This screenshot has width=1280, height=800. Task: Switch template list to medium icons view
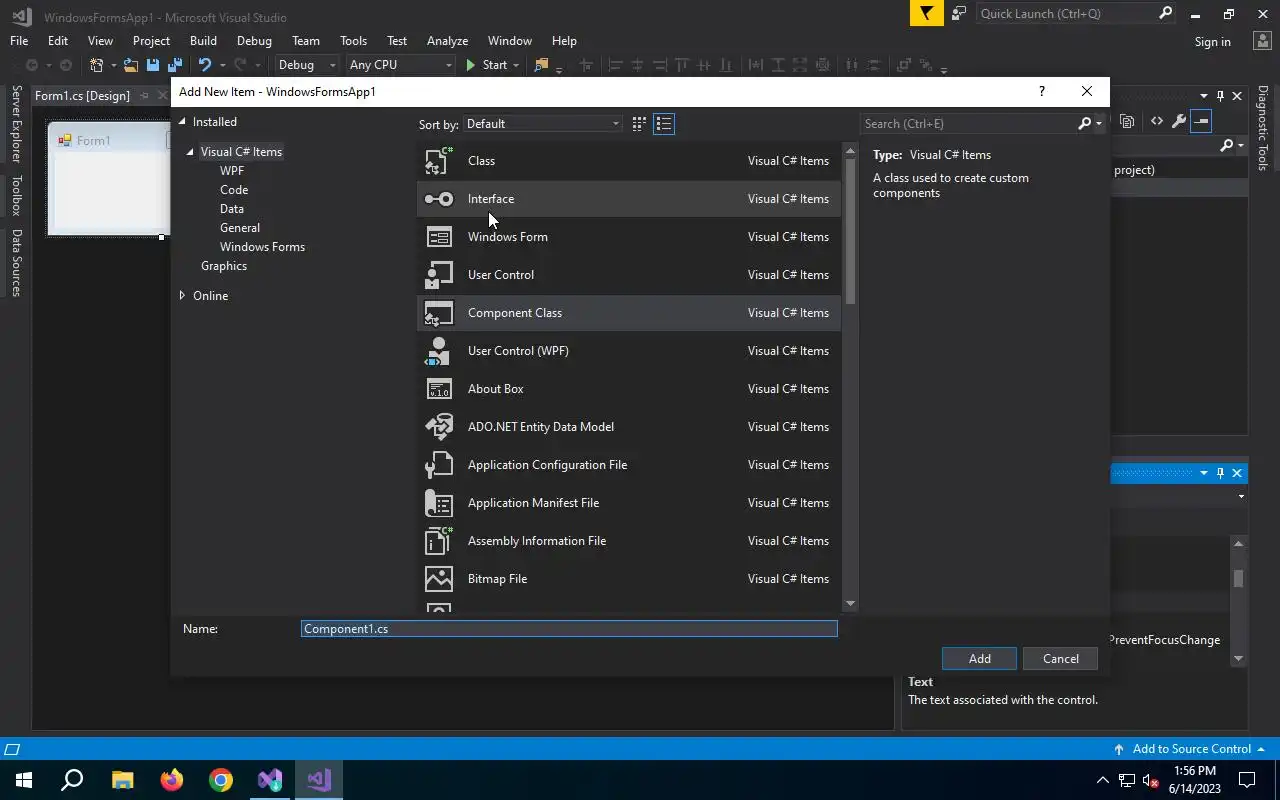pos(639,124)
